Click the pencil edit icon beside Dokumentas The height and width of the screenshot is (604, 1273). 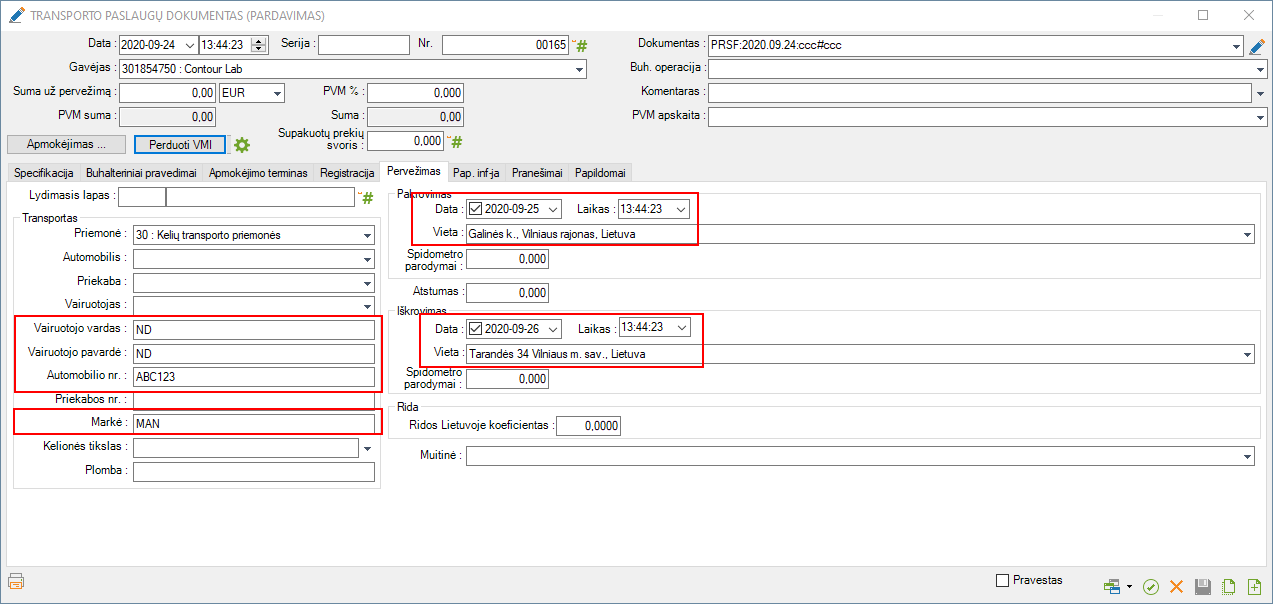(1258, 46)
